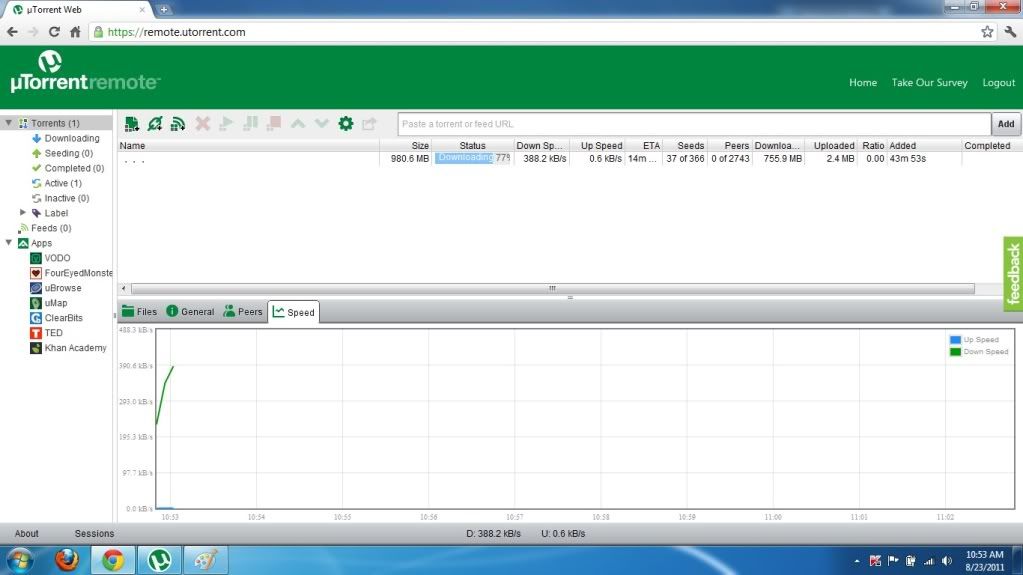Select the Downloading filter

(x=65, y=138)
